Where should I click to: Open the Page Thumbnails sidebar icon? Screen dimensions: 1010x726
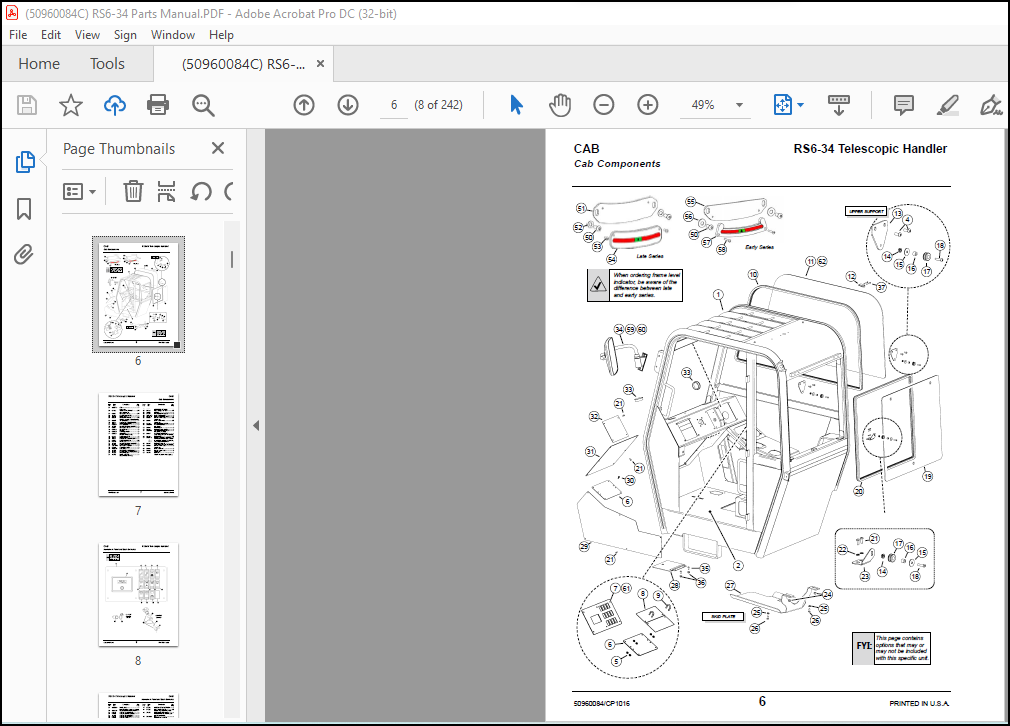coord(24,162)
